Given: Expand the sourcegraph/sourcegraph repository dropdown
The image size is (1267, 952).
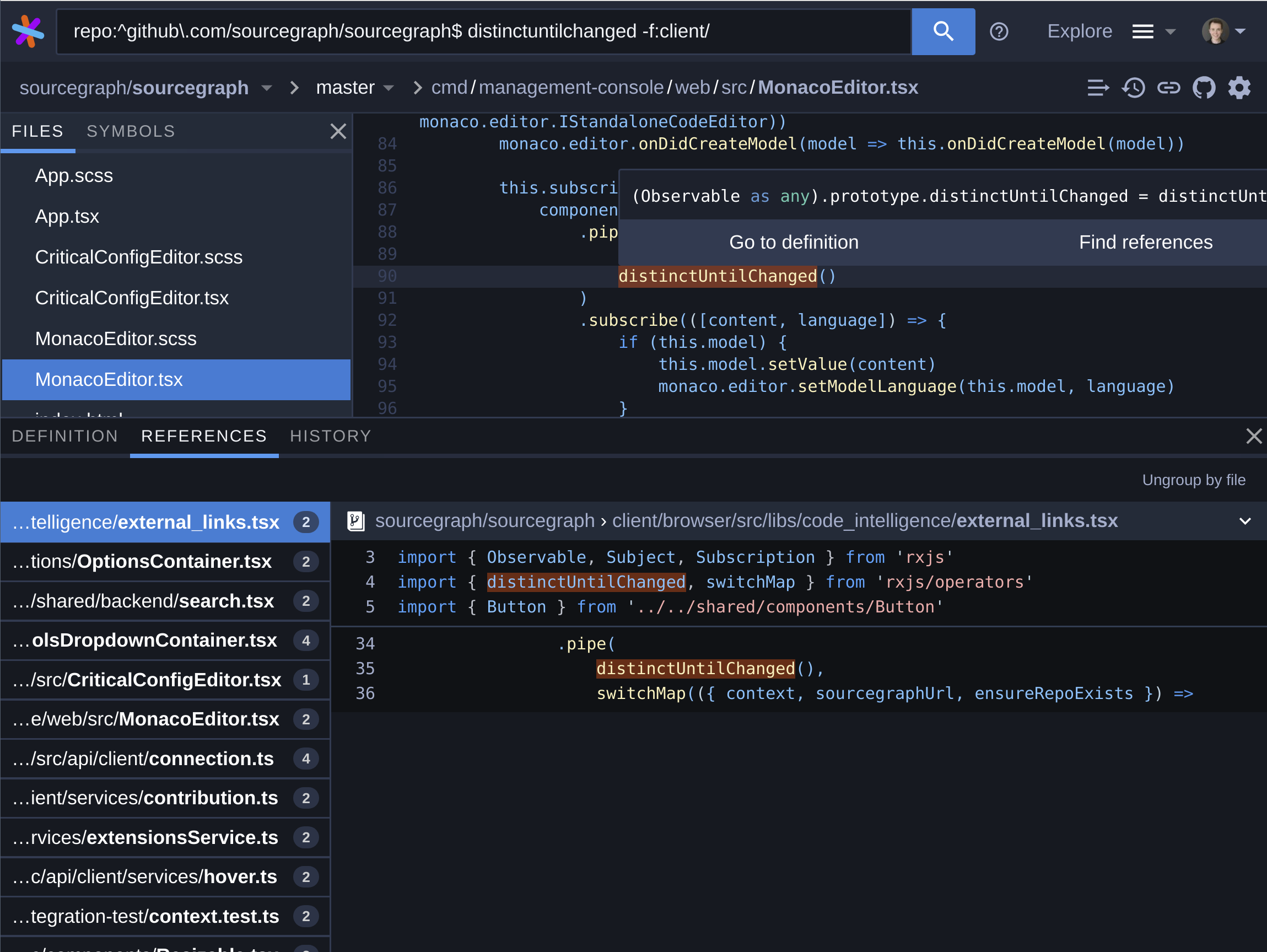Looking at the screenshot, I should 266,88.
